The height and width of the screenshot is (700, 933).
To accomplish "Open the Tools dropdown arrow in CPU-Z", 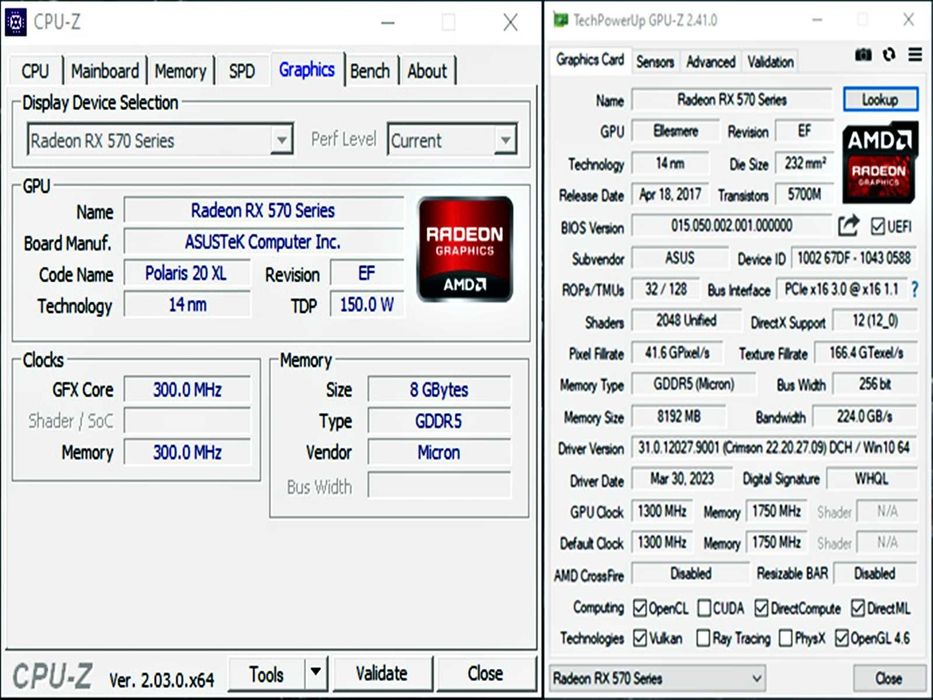I will pos(316,673).
